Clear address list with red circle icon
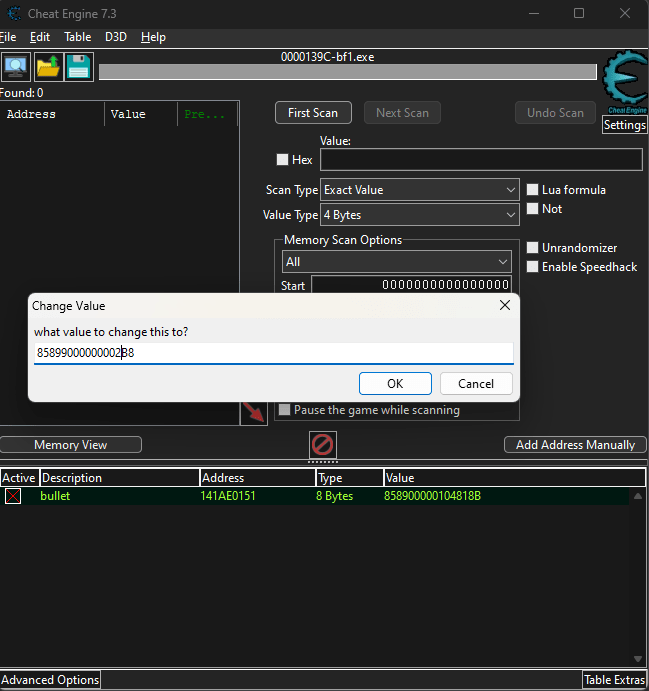Screen dimensions: 649x691 [x=323, y=445]
